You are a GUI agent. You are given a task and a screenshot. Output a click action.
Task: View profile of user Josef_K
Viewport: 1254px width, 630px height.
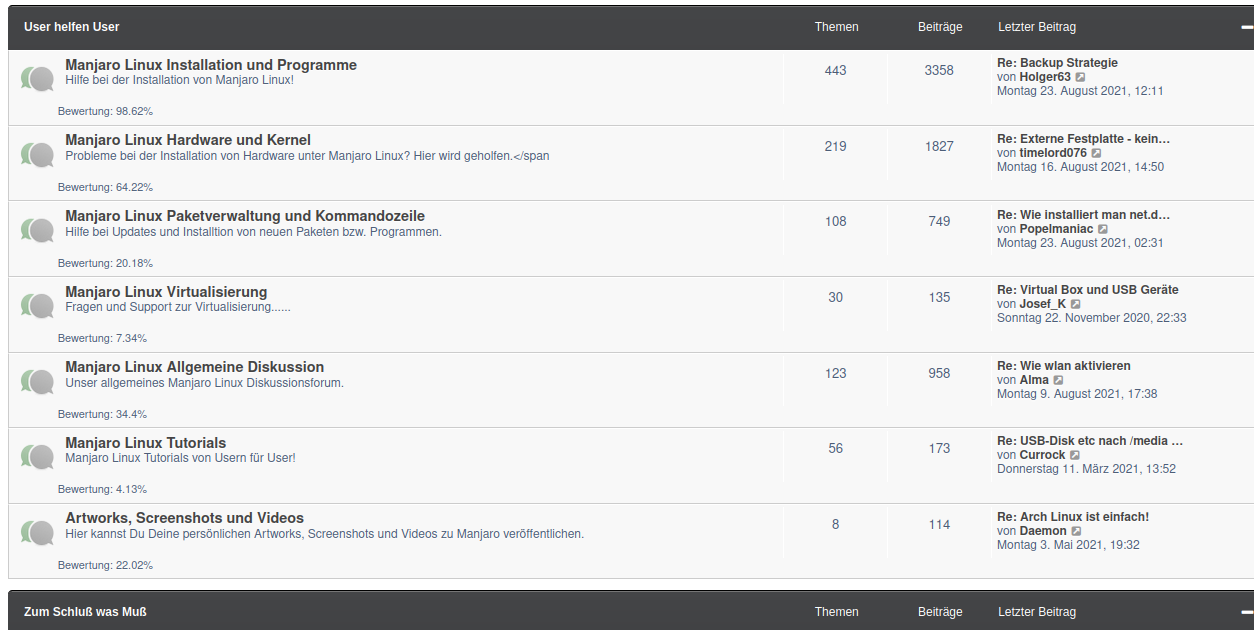coord(1043,304)
